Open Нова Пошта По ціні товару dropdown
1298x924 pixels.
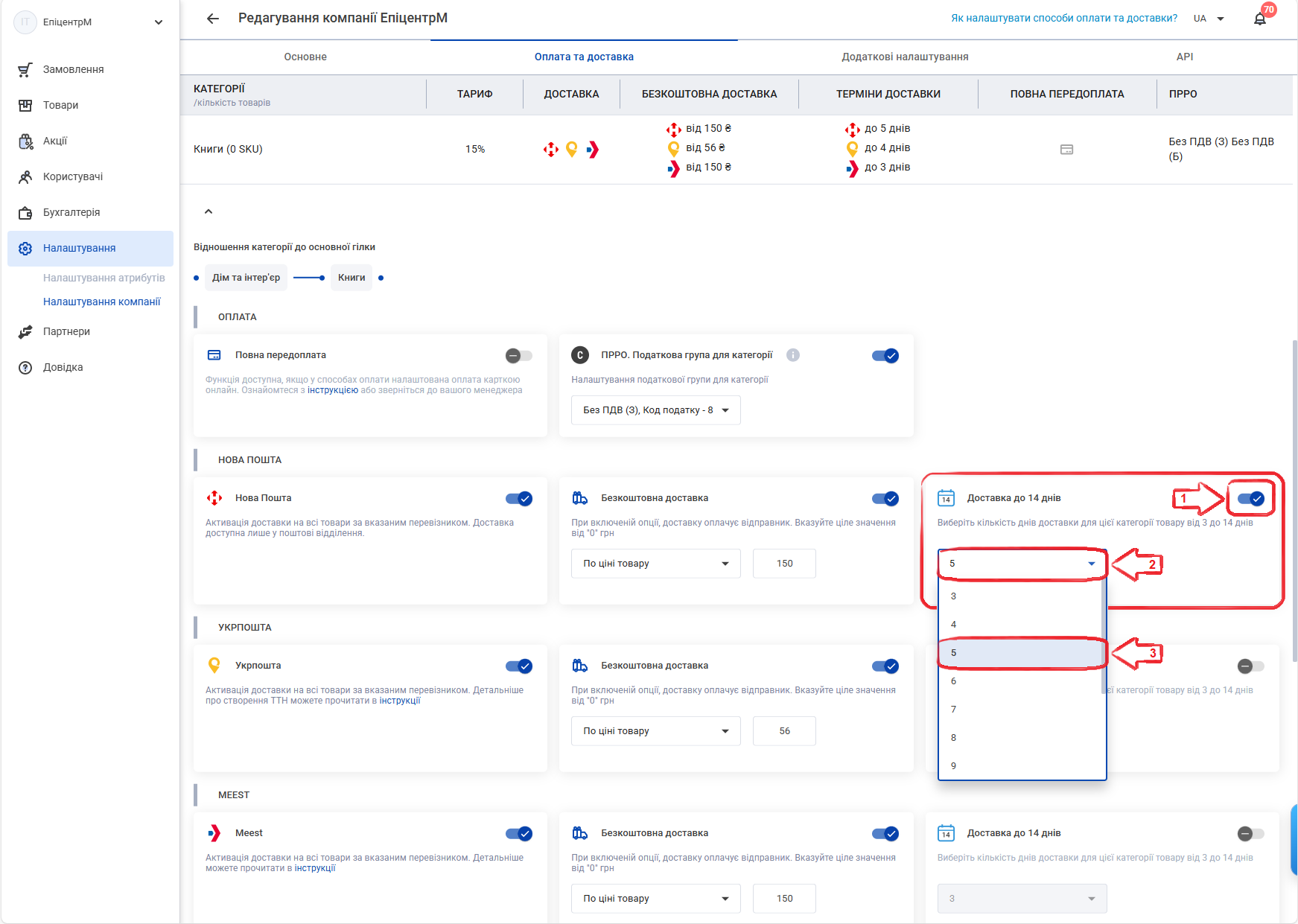pyautogui.click(x=656, y=564)
